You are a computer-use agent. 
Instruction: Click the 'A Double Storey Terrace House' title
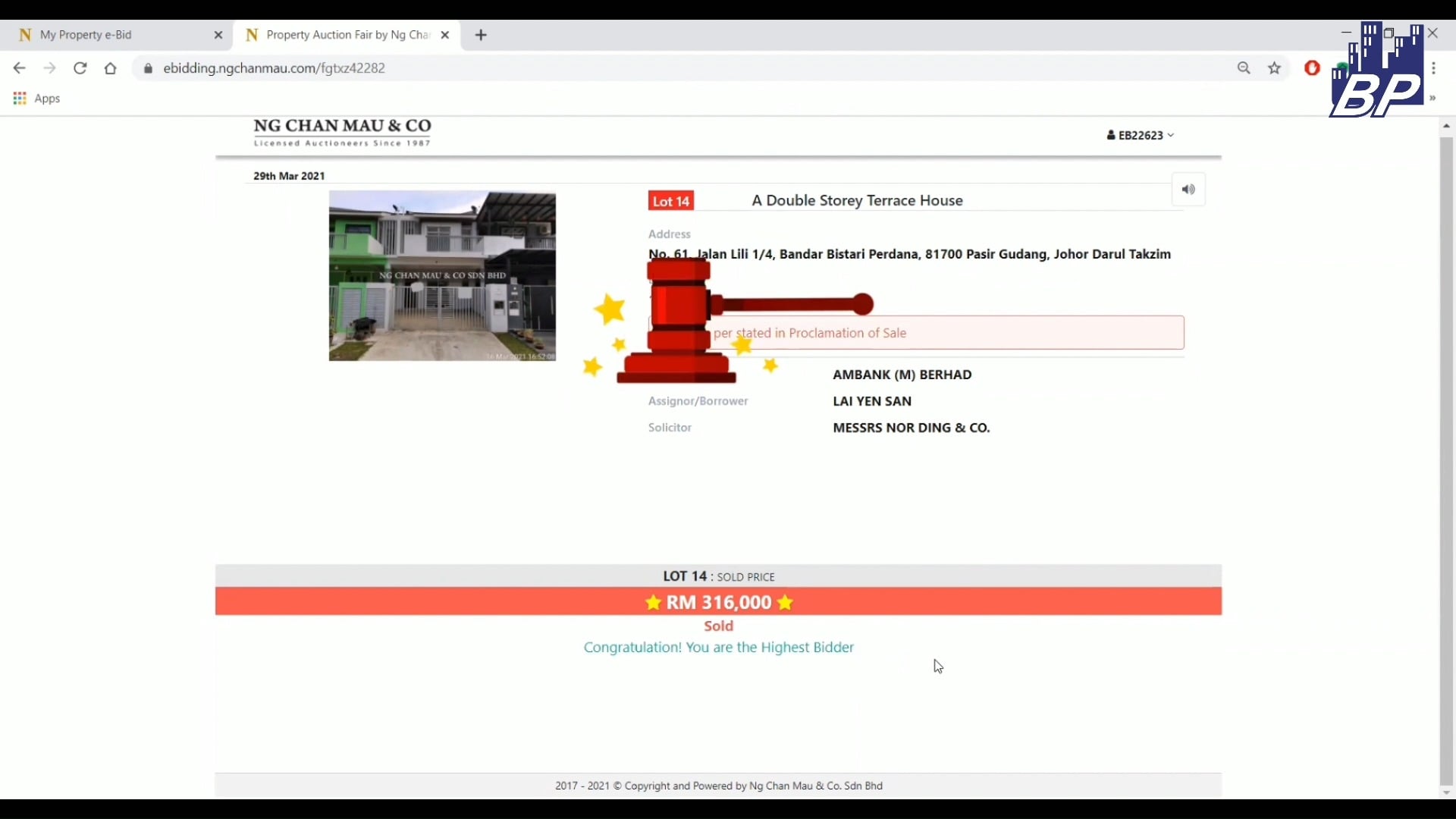(857, 201)
